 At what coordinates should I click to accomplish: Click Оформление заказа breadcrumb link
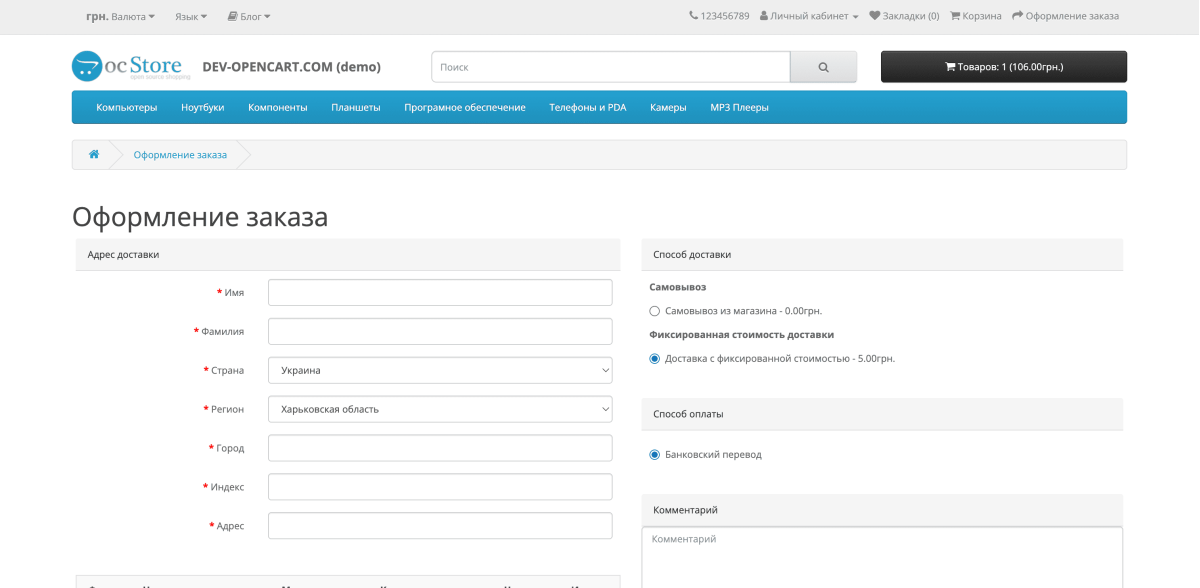(x=180, y=155)
